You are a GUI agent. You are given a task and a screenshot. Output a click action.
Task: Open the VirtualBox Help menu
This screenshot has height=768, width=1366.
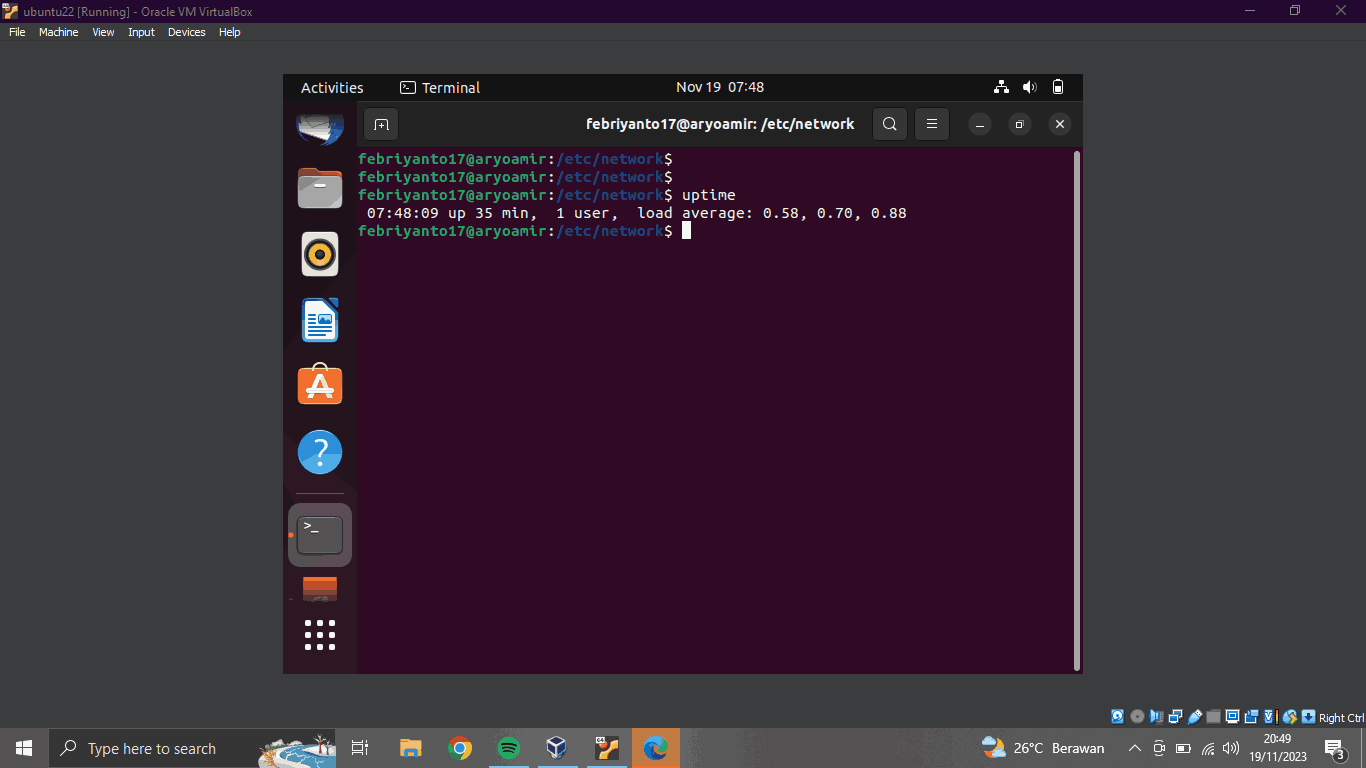230,32
